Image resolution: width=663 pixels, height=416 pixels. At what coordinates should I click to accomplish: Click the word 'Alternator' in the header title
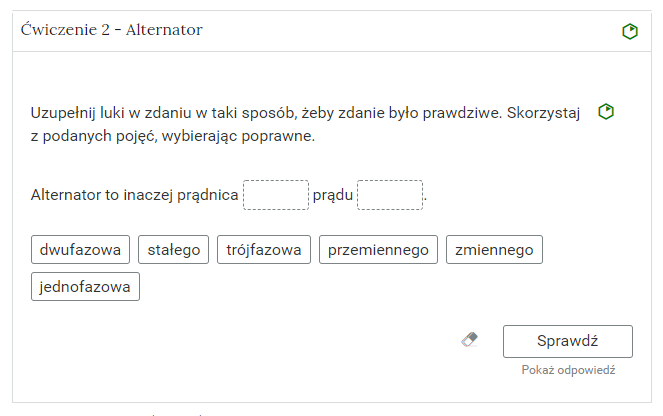tap(164, 30)
